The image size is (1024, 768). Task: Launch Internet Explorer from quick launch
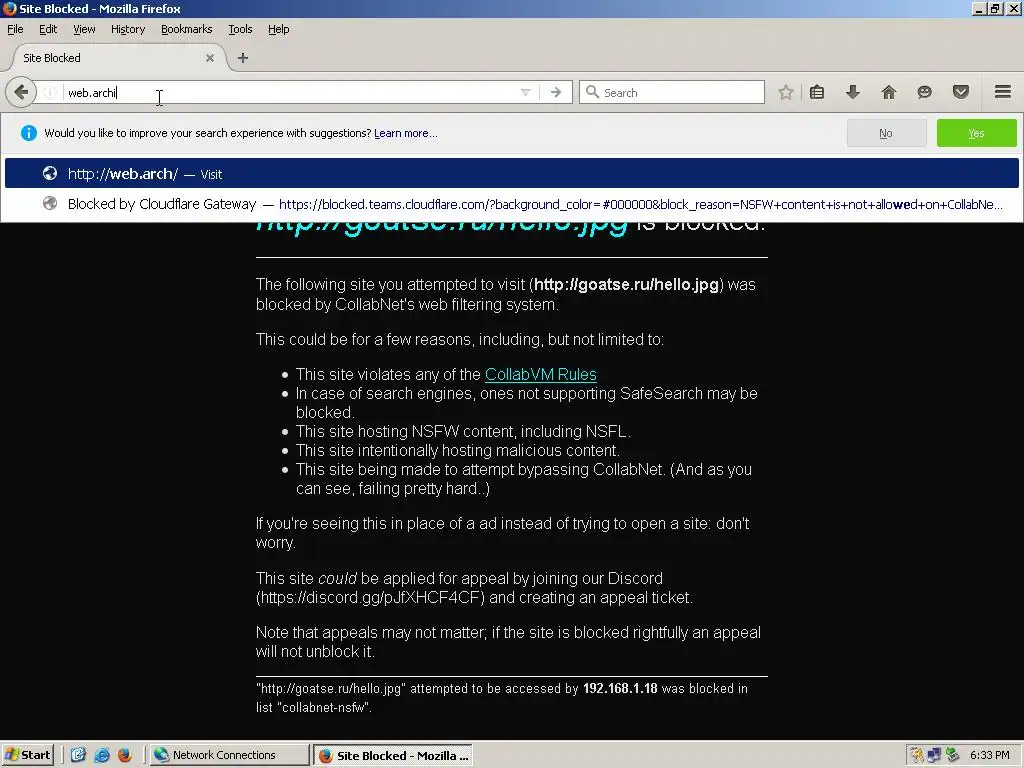coord(102,755)
